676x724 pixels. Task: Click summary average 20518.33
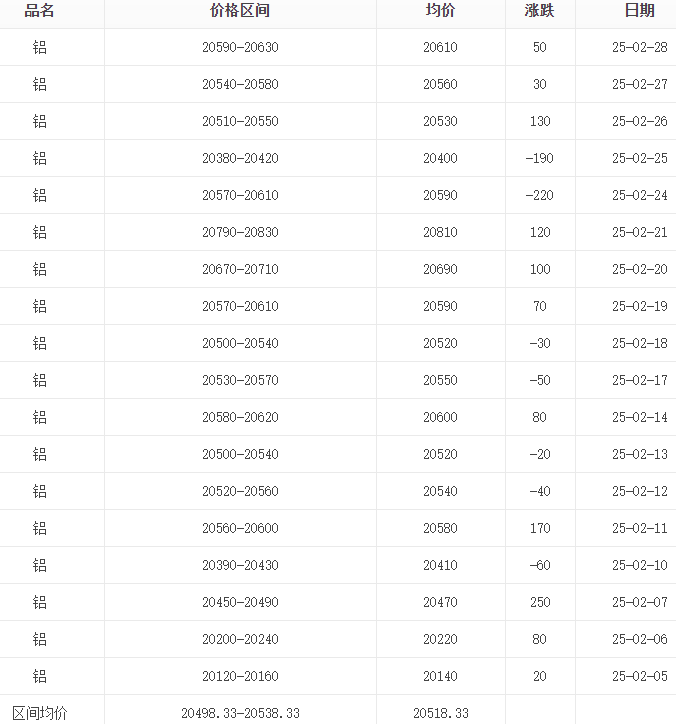[x=440, y=713]
